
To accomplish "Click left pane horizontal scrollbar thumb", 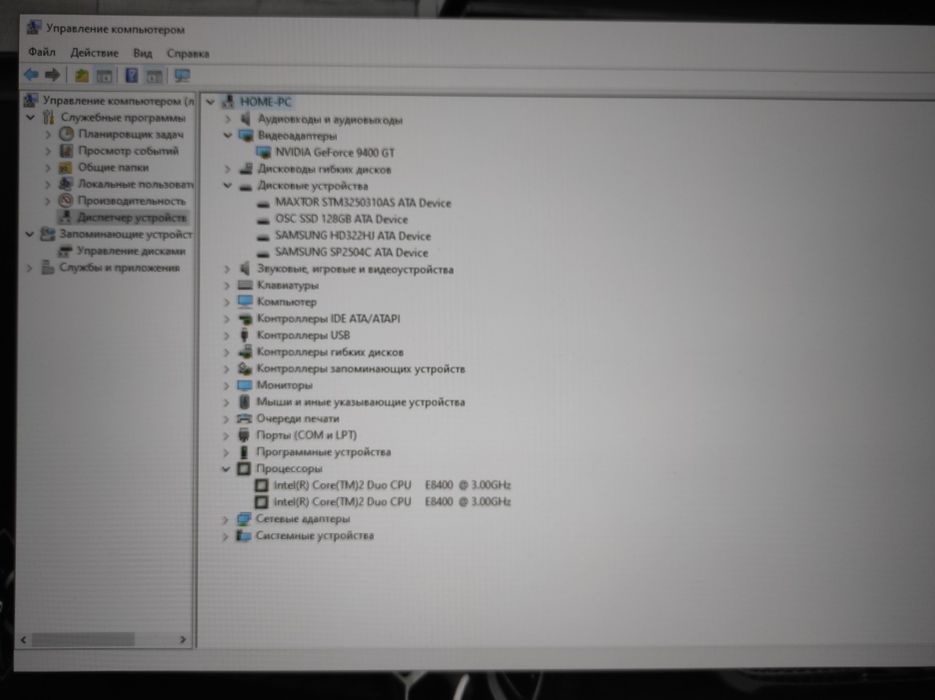I will pyautogui.click(x=83, y=640).
